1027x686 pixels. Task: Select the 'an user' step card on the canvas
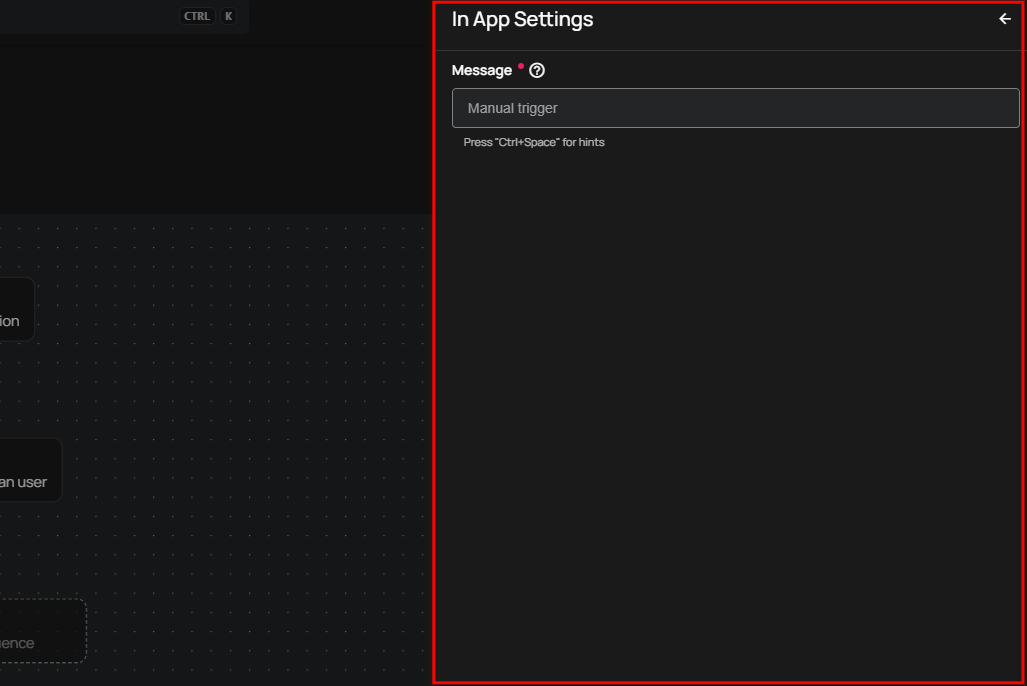click(25, 470)
